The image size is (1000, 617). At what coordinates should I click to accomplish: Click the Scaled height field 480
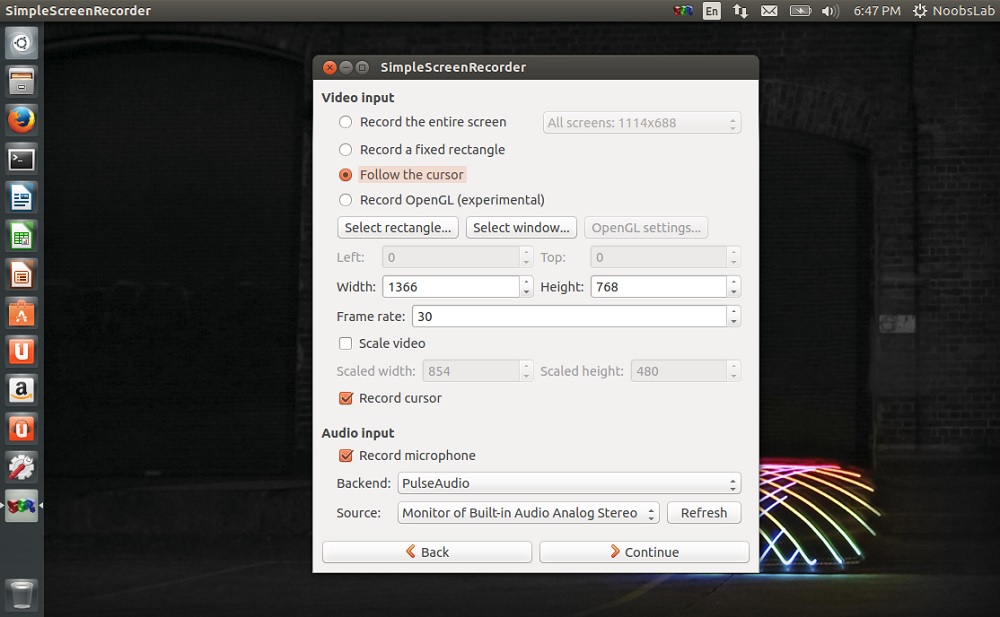click(x=679, y=371)
